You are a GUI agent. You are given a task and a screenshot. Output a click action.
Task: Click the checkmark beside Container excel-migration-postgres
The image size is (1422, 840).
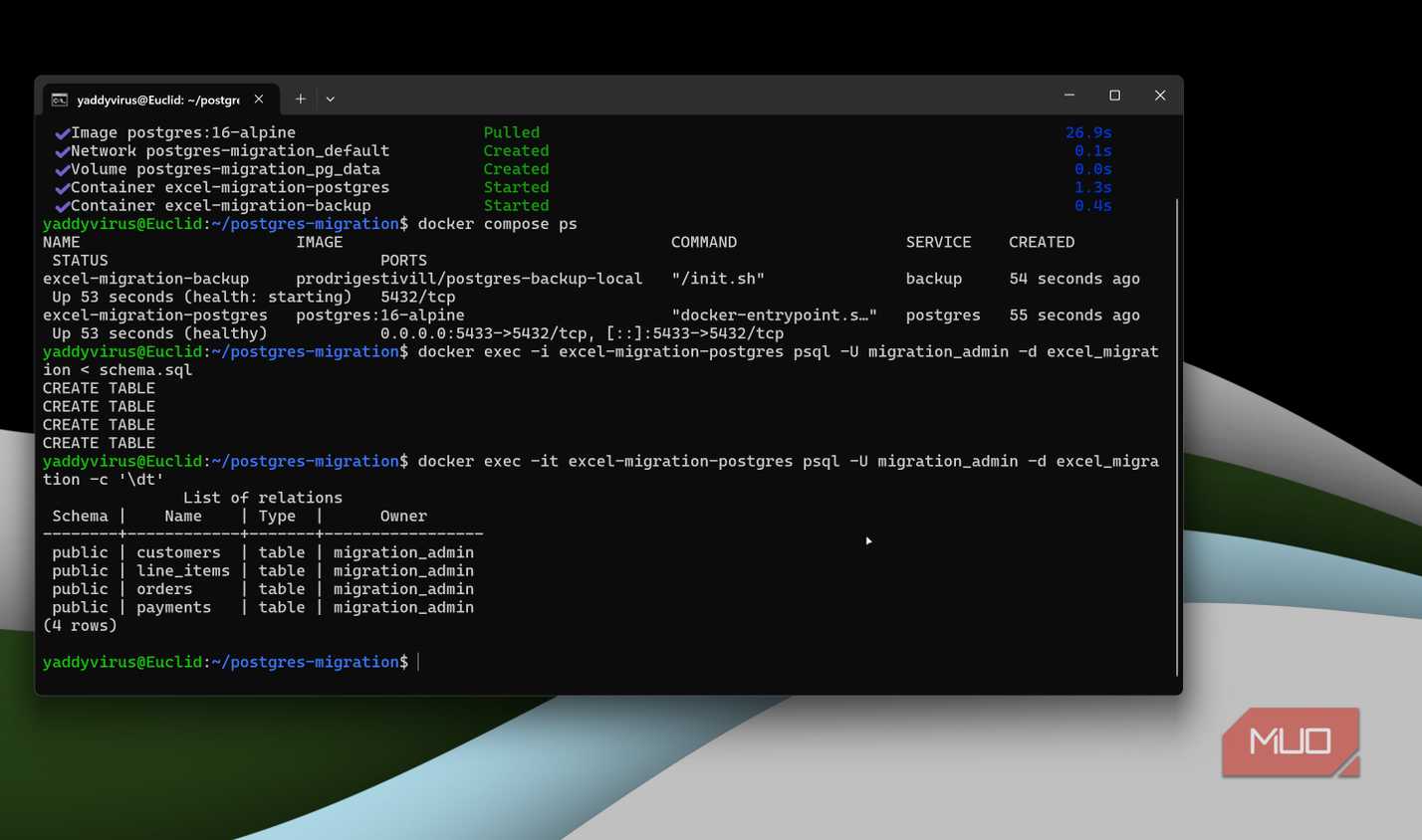[62, 188]
